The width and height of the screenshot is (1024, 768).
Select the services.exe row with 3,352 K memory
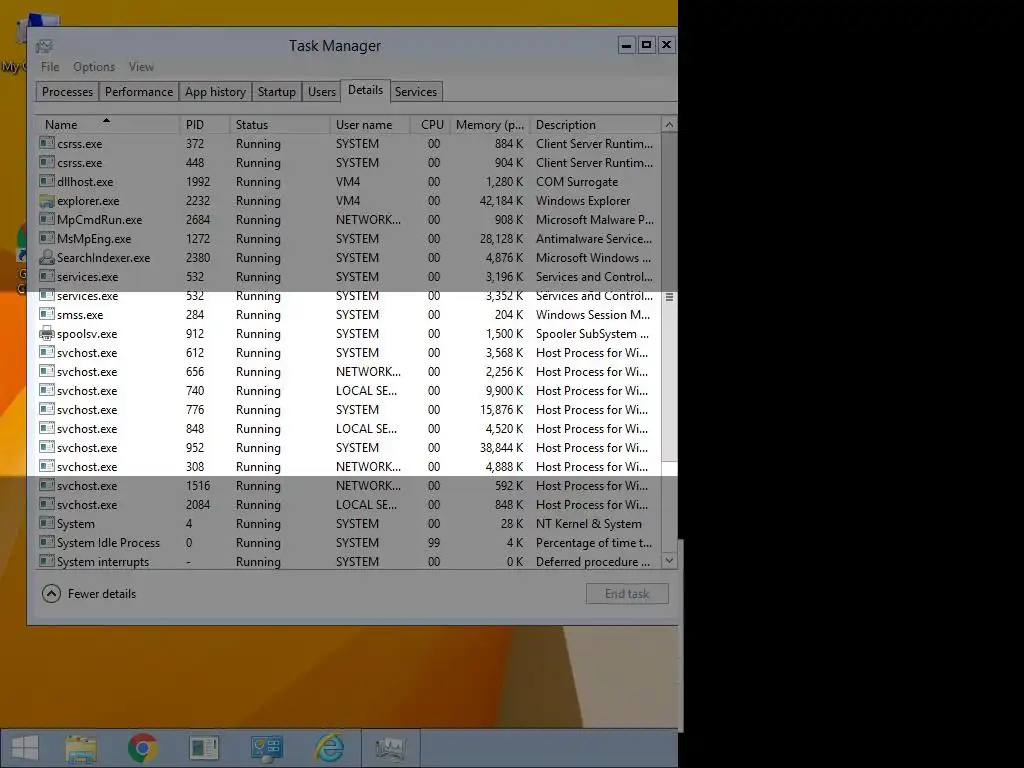tap(349, 295)
